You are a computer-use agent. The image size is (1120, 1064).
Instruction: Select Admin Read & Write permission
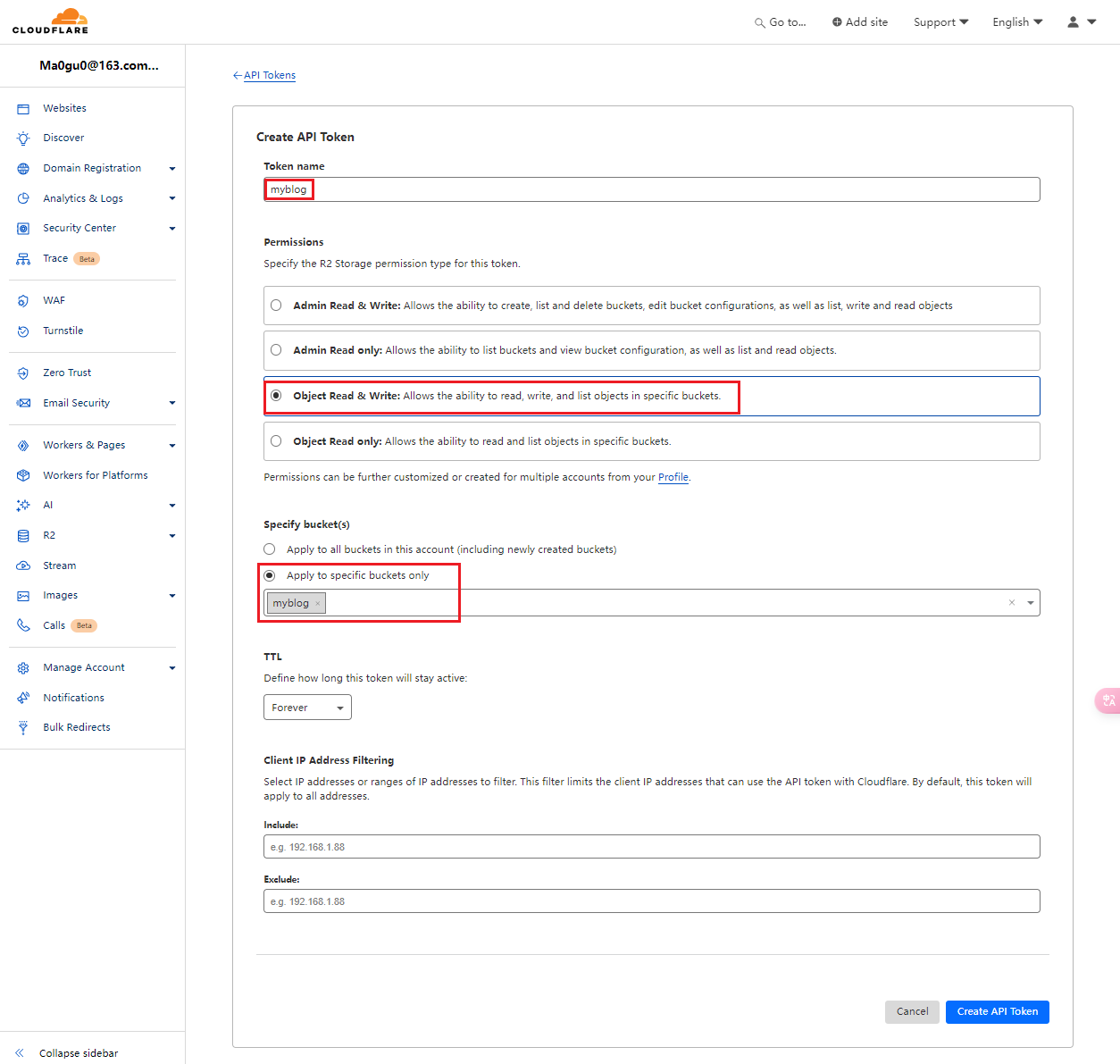[276, 306]
